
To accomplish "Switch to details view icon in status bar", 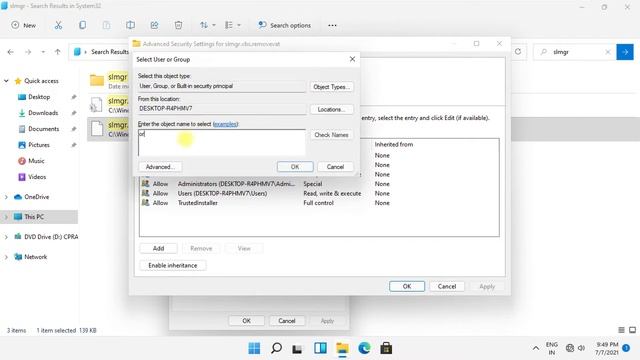I will [621, 330].
